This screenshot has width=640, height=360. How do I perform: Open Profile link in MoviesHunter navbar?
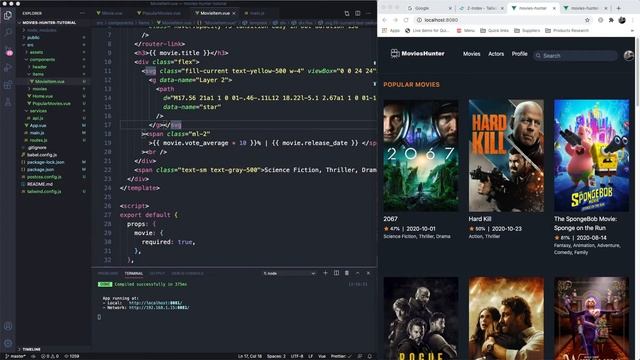click(x=520, y=54)
